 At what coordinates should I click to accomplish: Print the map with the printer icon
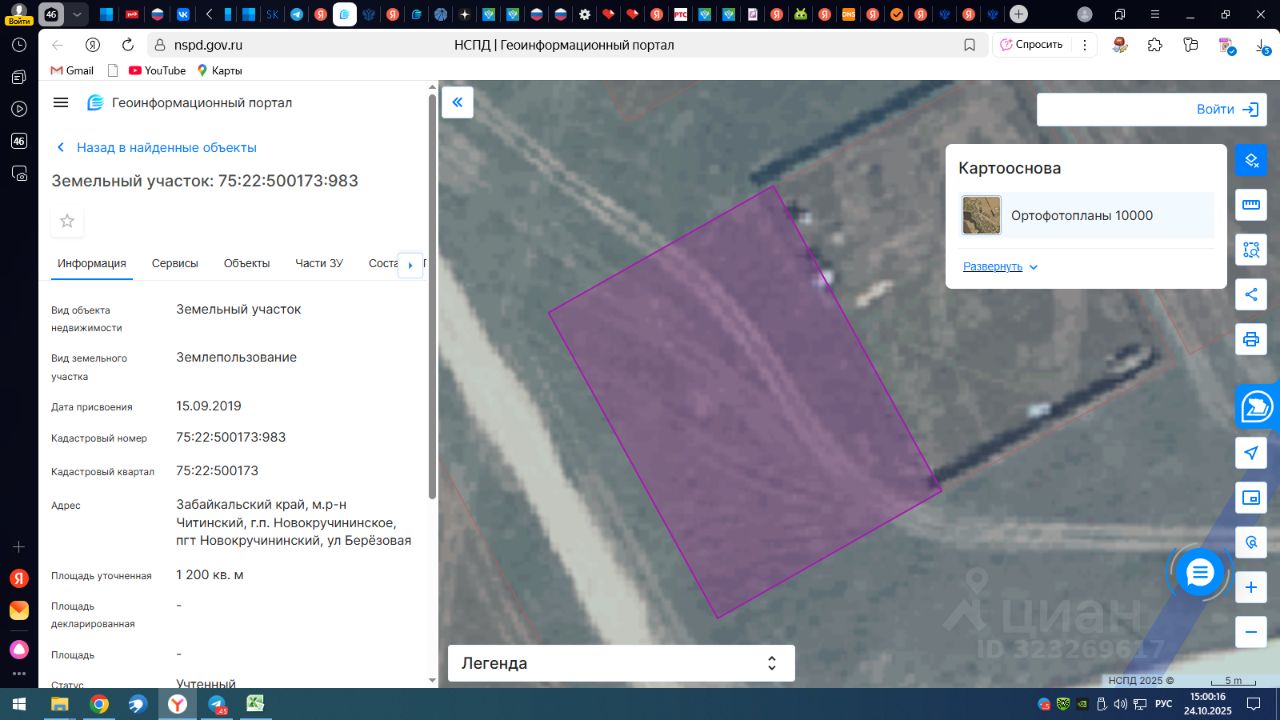[1251, 339]
